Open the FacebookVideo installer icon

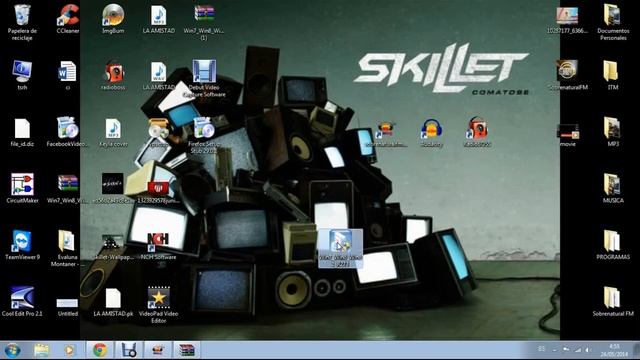click(x=68, y=131)
